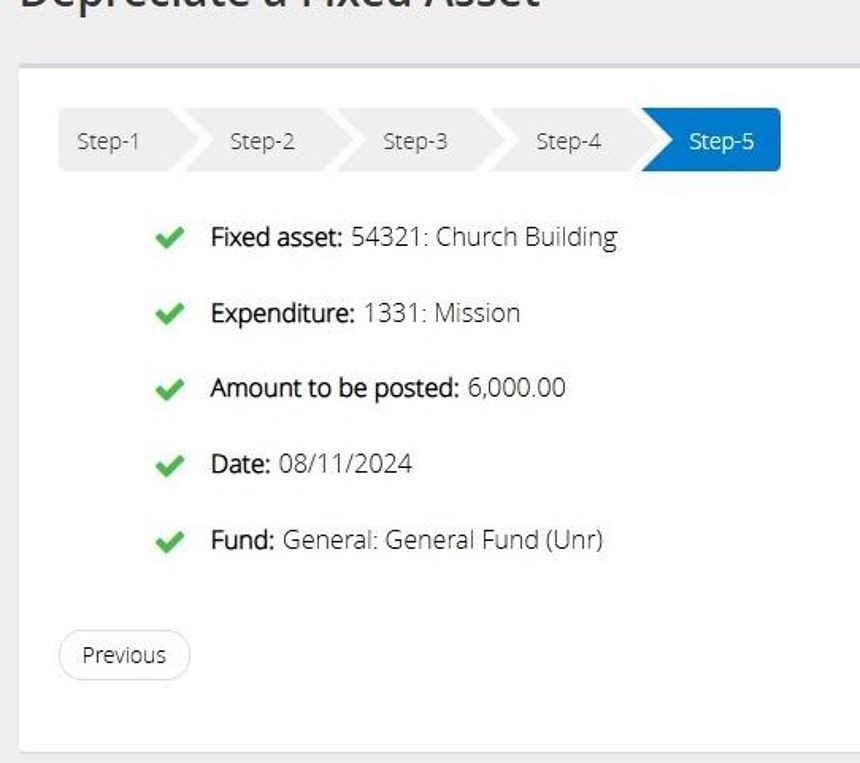Screen dimensions: 860x763
Task: Click the green checkmark beside Fund
Action: click(x=170, y=541)
